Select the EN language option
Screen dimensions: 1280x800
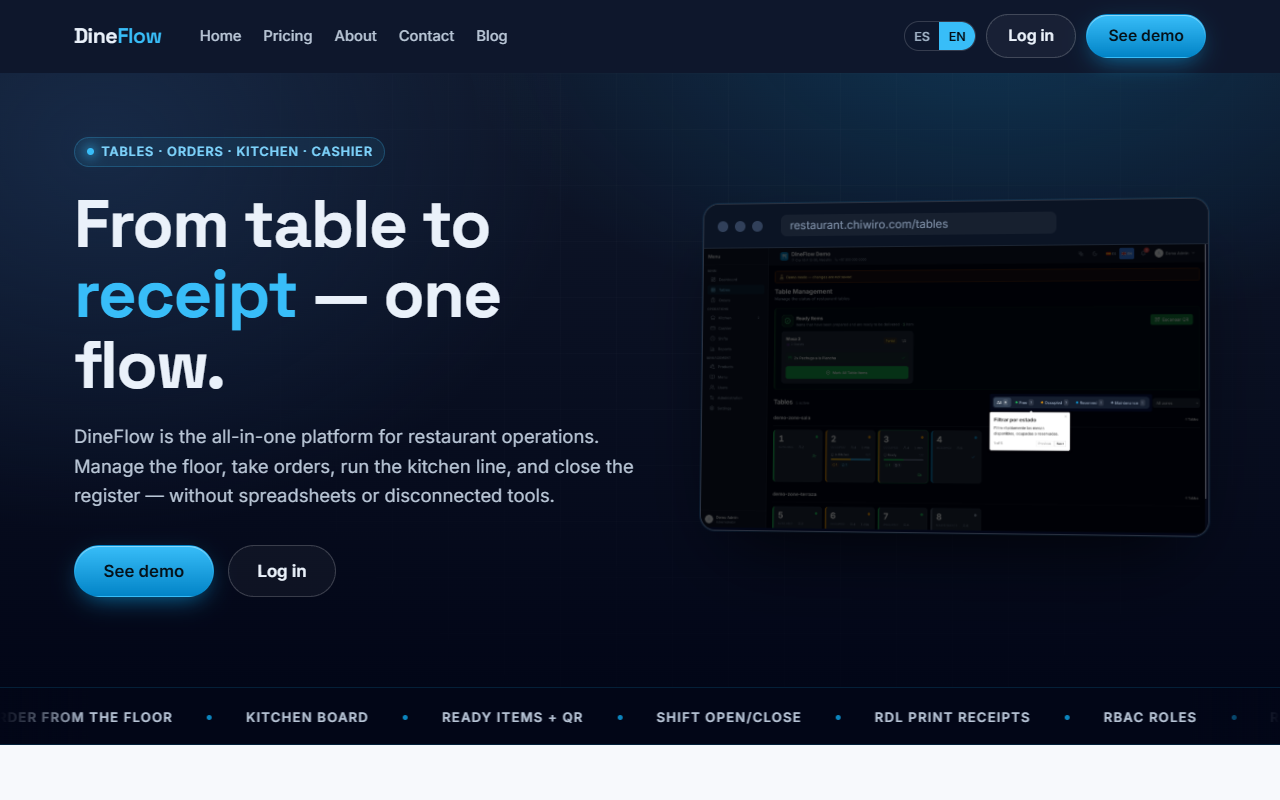coord(957,36)
